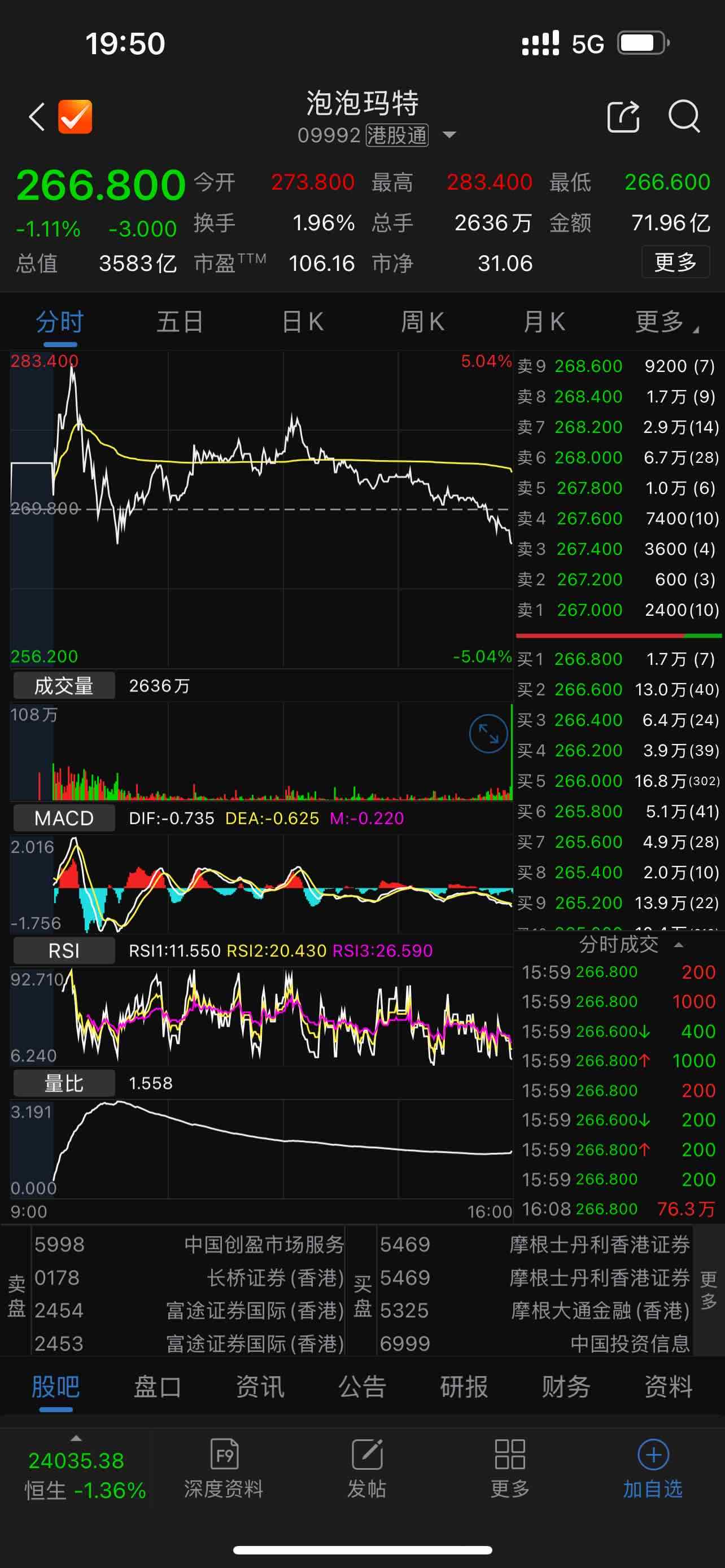This screenshot has width=725, height=1568.
Task: Tap the 港股通 tag
Action: [x=397, y=135]
